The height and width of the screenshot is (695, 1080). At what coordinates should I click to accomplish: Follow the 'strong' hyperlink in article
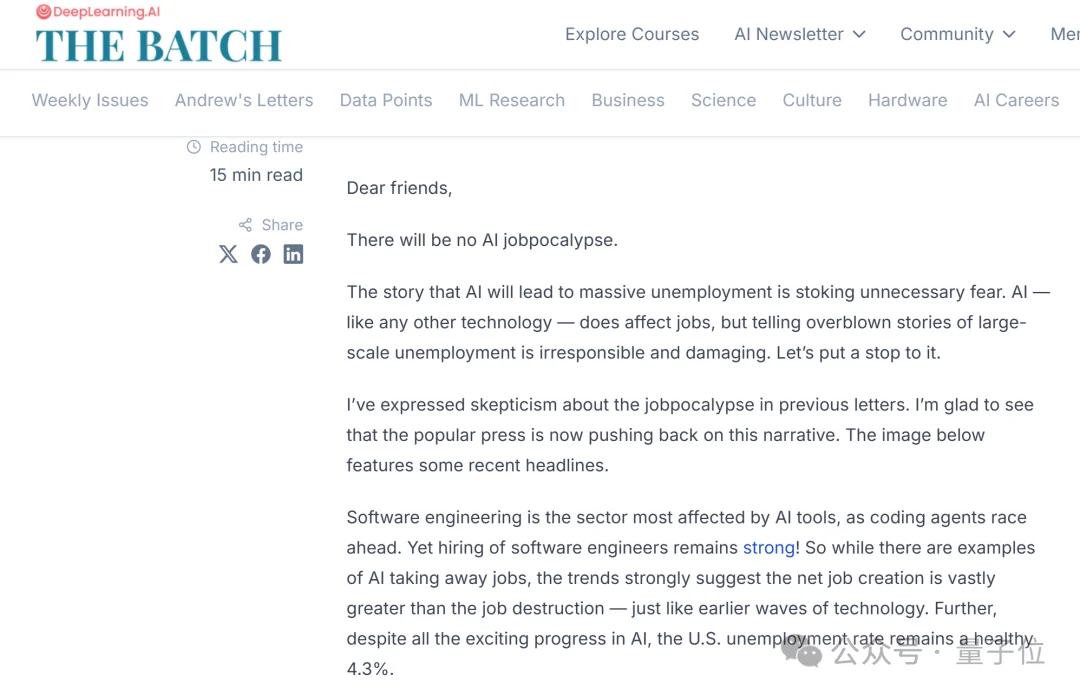pos(769,548)
